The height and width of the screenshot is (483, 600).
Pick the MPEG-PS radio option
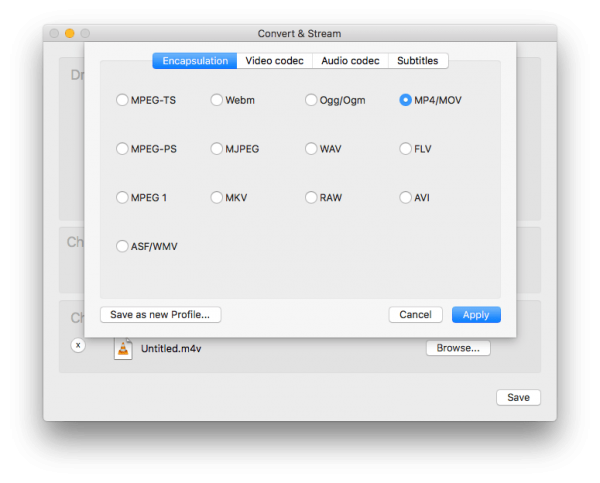coord(123,149)
